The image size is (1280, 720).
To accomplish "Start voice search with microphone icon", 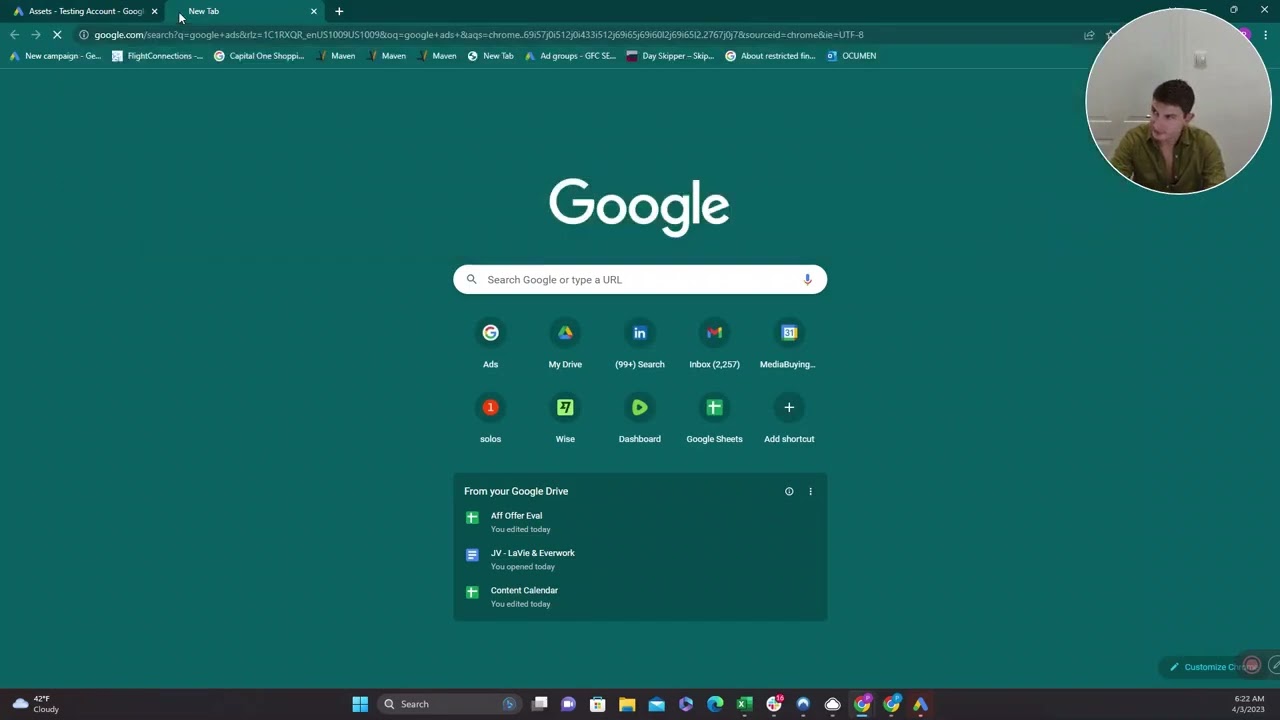I will click(807, 280).
